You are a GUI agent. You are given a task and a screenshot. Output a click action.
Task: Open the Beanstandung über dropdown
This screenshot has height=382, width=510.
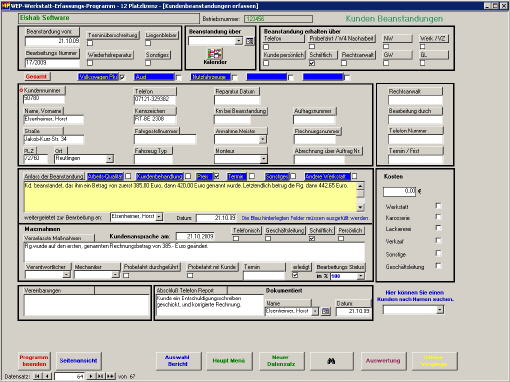[x=239, y=41]
